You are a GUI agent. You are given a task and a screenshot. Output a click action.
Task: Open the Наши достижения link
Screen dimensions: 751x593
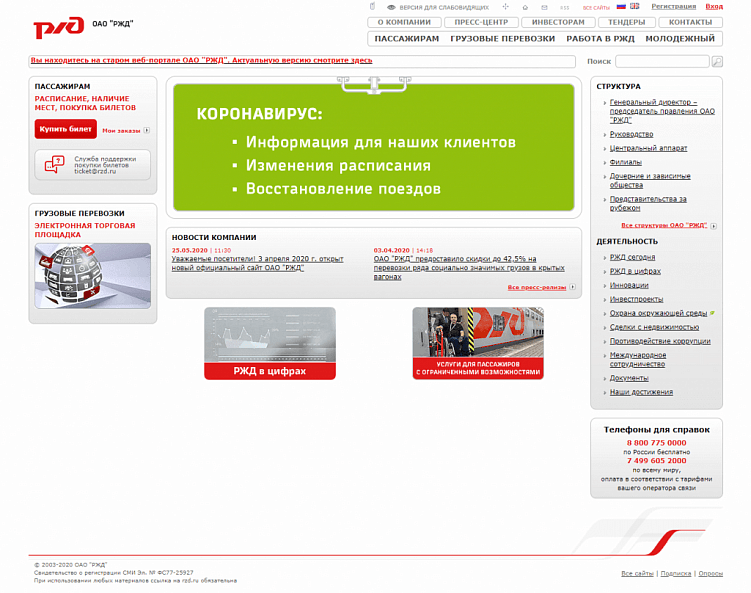click(641, 392)
